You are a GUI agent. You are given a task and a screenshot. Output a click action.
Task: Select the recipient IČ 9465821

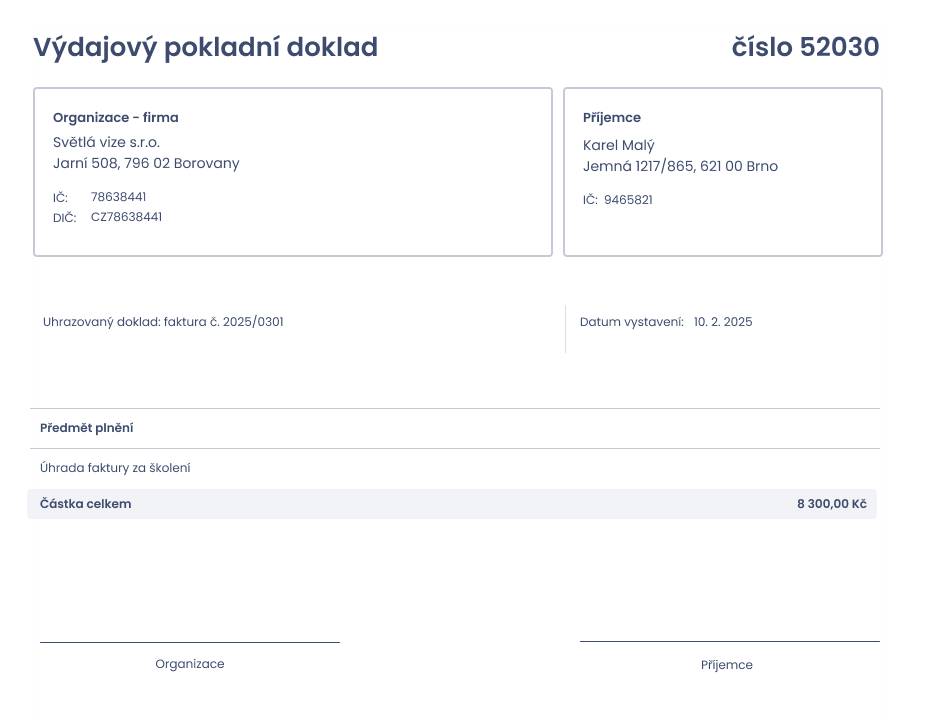pos(628,200)
